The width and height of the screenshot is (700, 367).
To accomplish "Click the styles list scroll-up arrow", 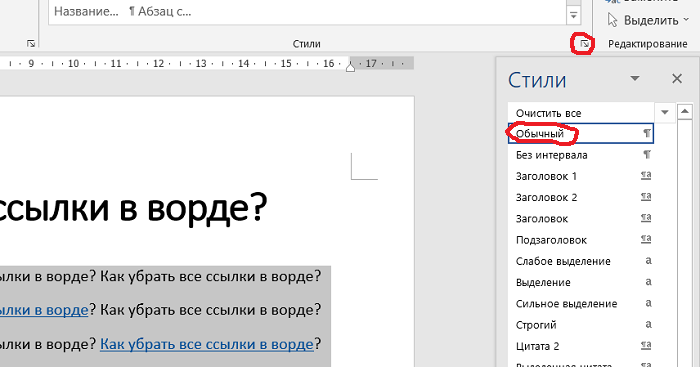I will pyautogui.click(x=684, y=112).
